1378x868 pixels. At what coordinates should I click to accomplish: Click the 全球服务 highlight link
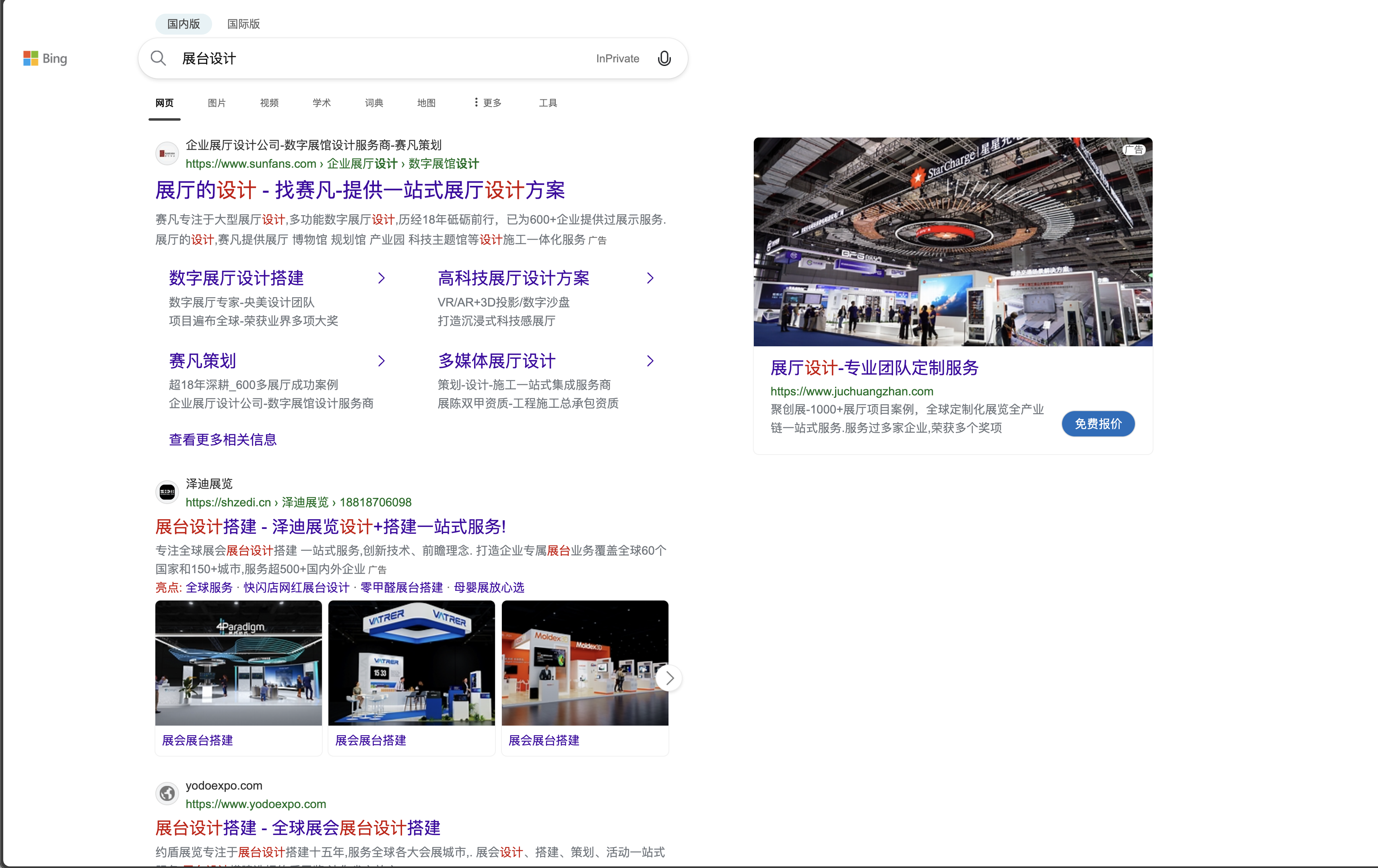209,588
